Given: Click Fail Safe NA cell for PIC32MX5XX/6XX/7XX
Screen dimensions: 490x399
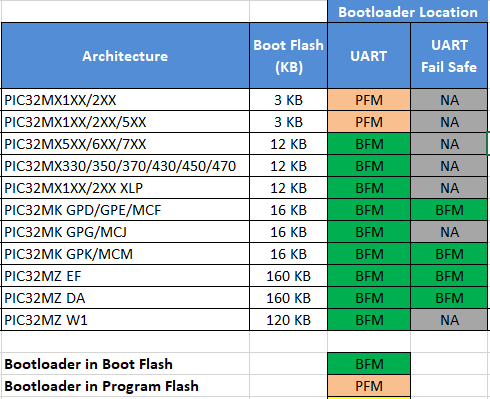Looking at the screenshot, I should pos(449,144).
